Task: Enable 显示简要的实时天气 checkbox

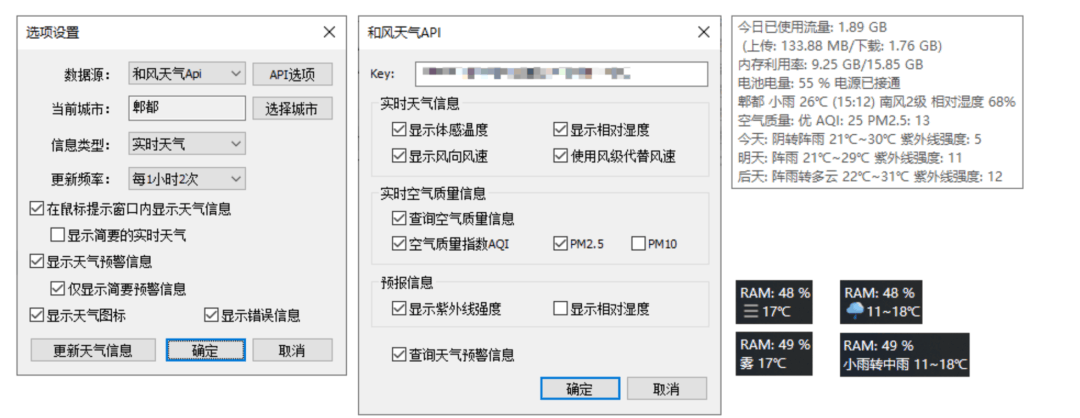Action: [x=58, y=236]
